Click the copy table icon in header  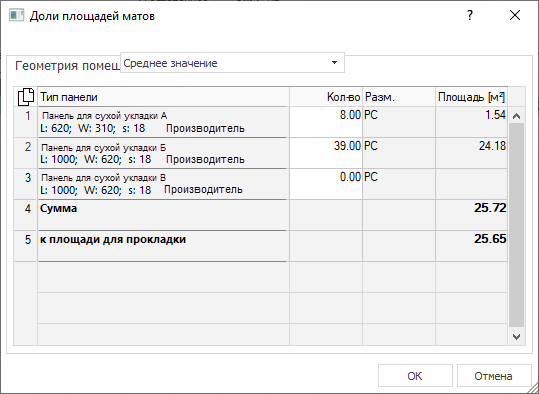(x=26, y=97)
